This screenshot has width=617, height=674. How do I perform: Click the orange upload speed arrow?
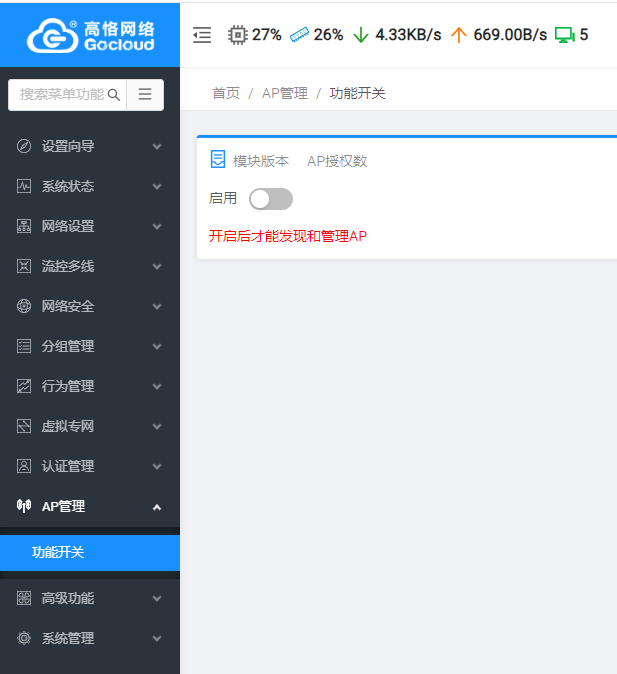click(x=459, y=35)
